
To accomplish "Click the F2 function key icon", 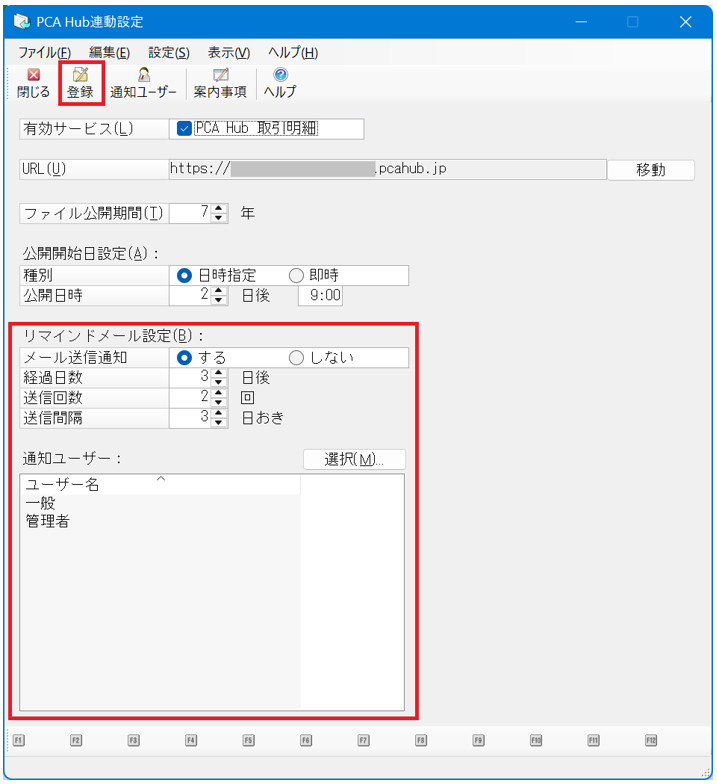I will (x=76, y=740).
